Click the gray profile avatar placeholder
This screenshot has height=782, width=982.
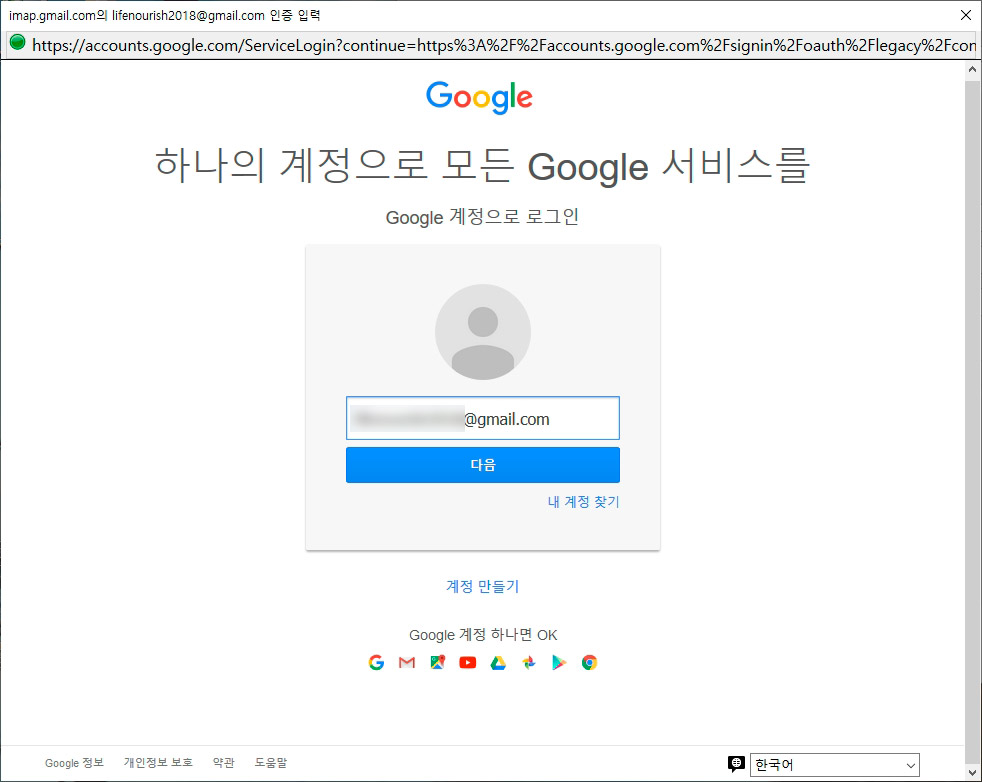click(483, 331)
